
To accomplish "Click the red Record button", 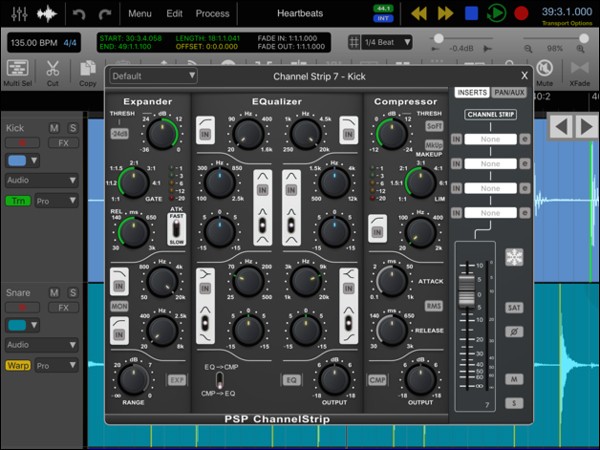I will (x=520, y=14).
